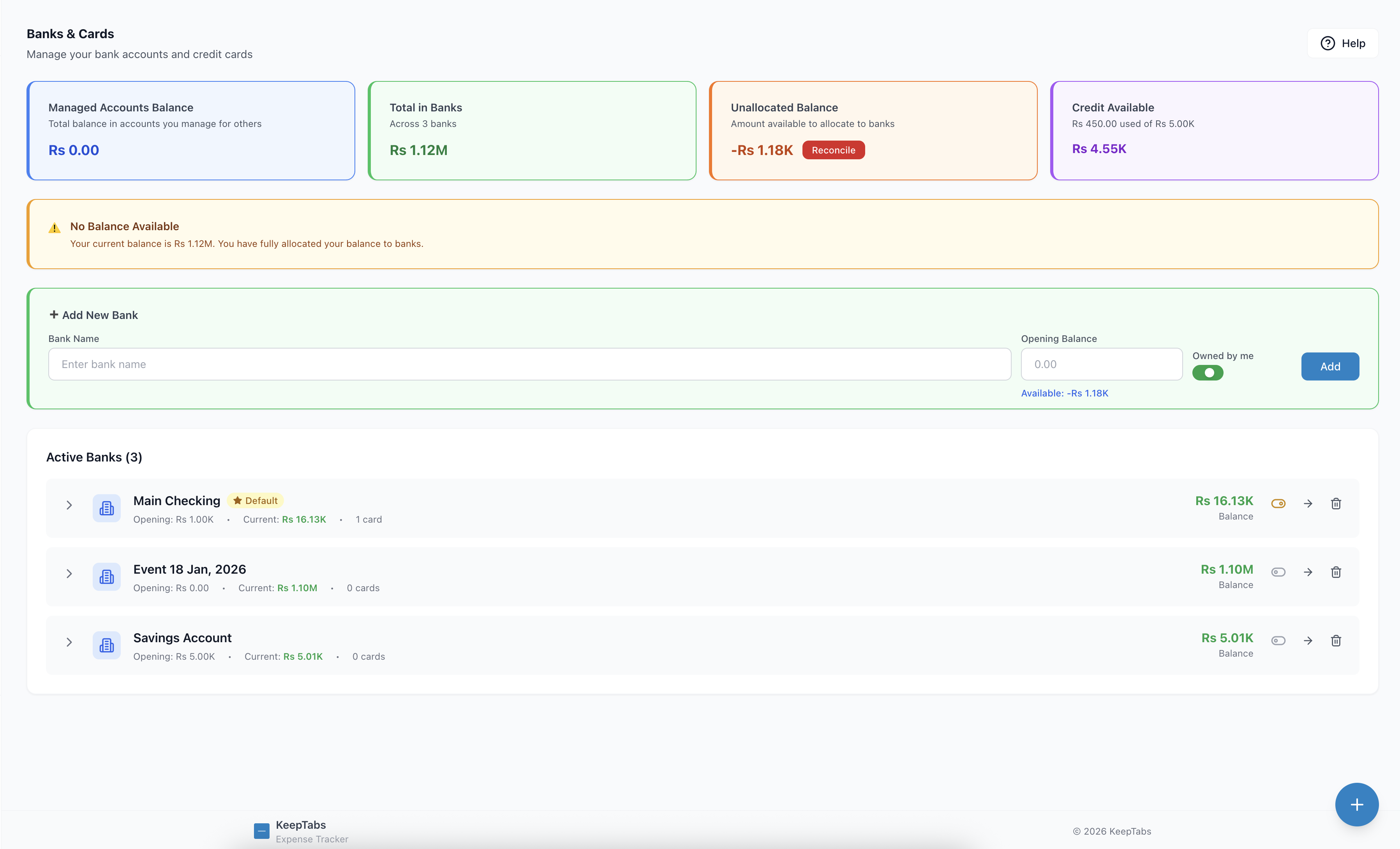This screenshot has height=849, width=1400.
Task: Click the Add button to create the bank
Action: 1330,366
